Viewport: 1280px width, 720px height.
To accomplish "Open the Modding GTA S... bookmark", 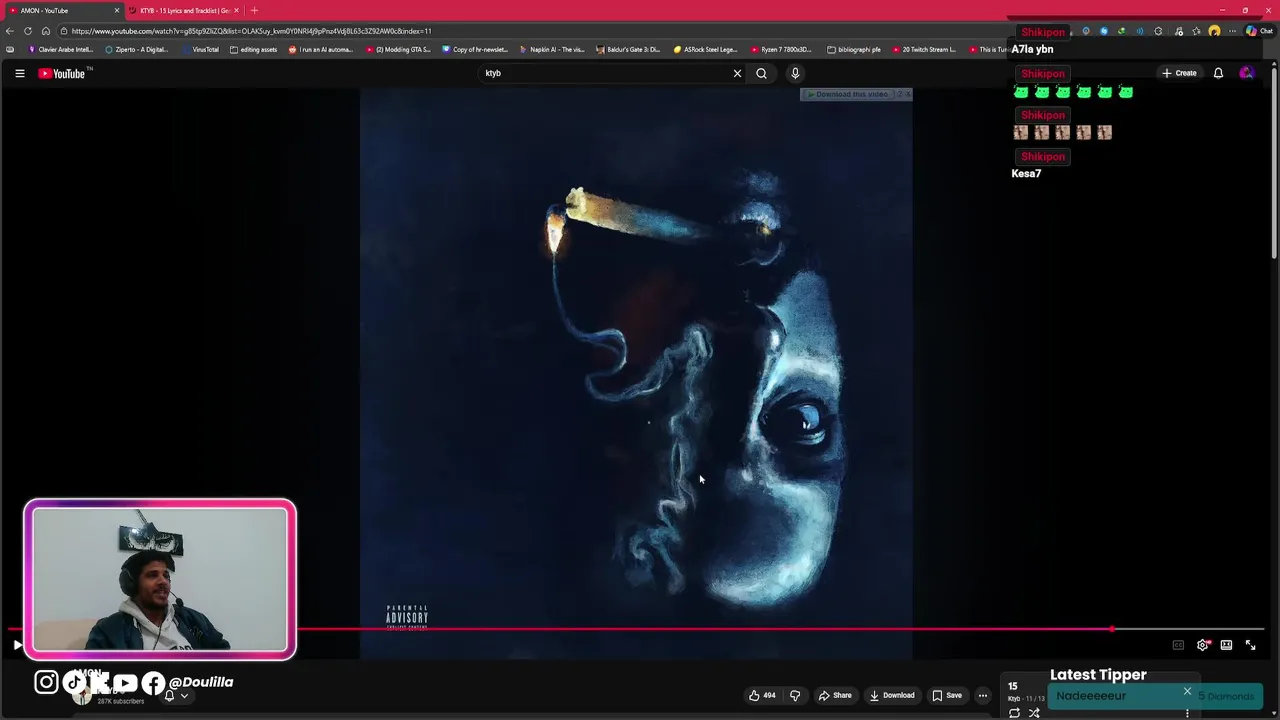I will (398, 49).
